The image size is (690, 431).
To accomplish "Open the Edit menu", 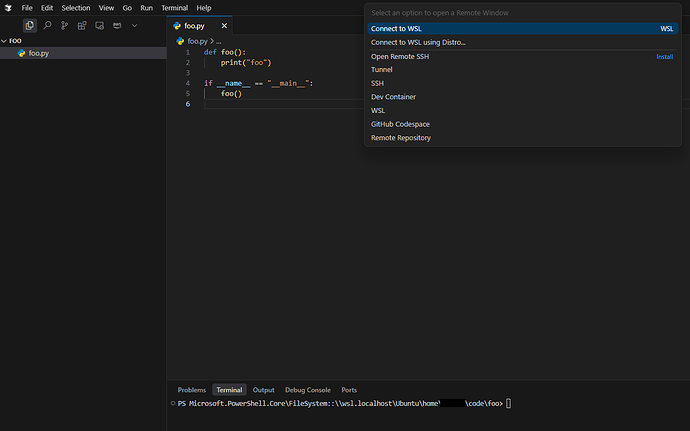I will [x=47, y=8].
